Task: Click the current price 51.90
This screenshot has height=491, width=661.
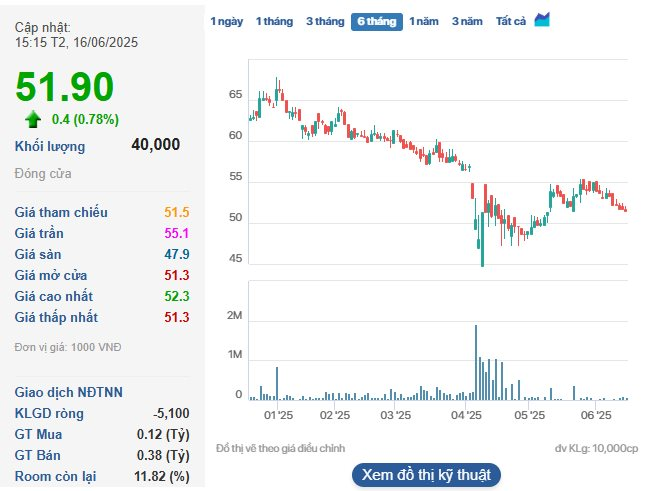Action: click(64, 87)
